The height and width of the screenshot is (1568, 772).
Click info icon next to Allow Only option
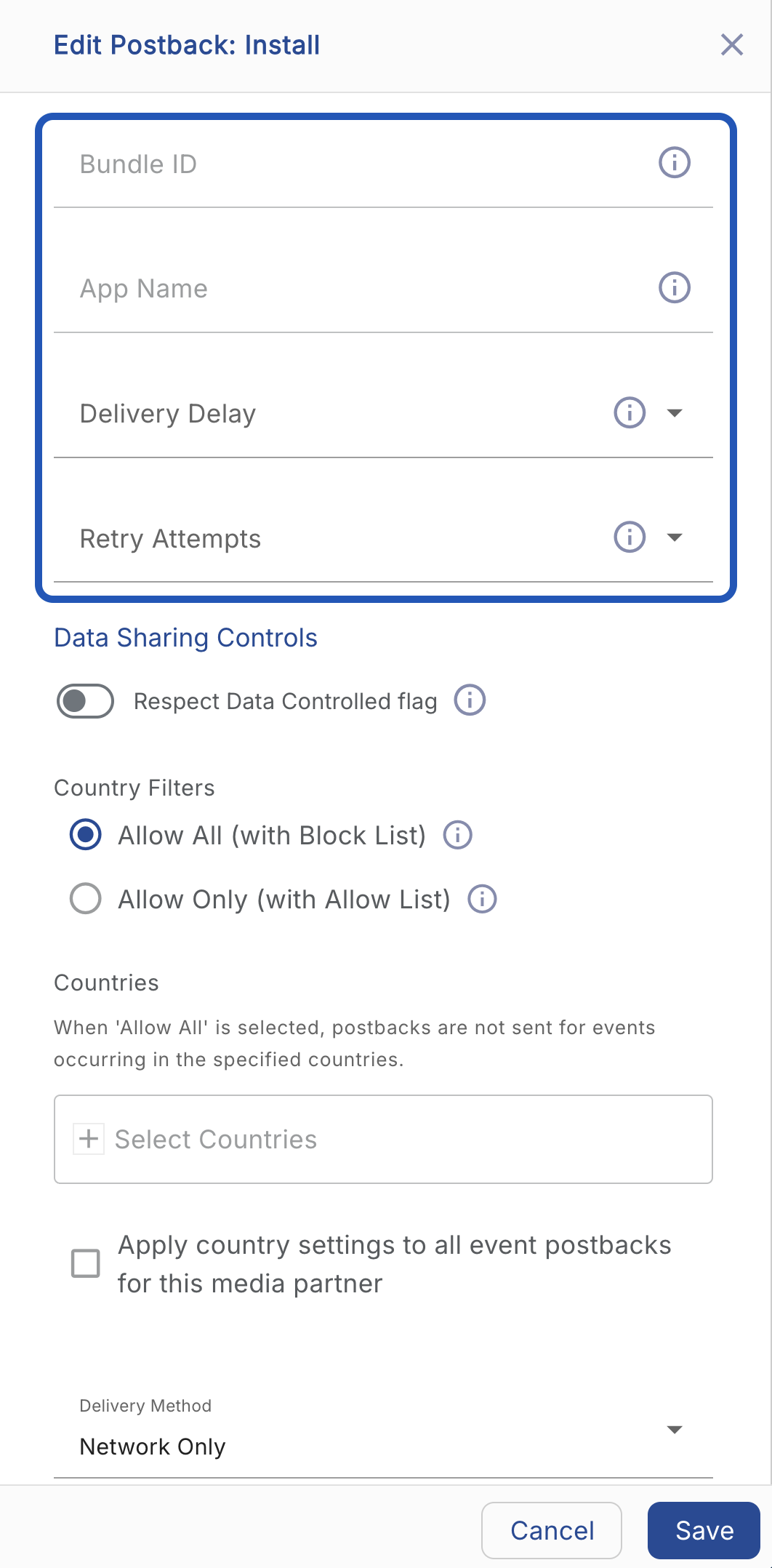[482, 899]
